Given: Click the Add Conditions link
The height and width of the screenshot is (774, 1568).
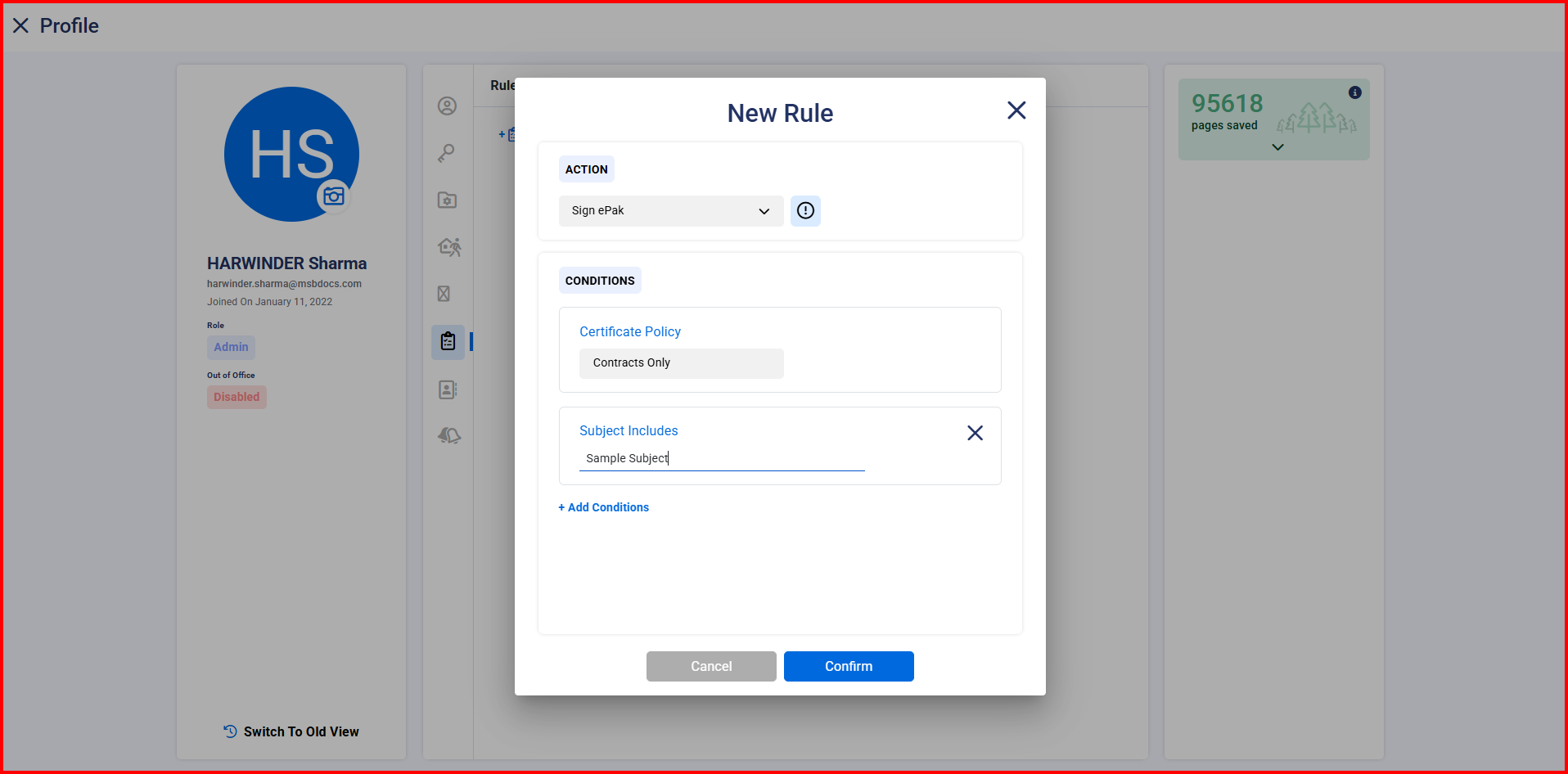Looking at the screenshot, I should pos(604,507).
